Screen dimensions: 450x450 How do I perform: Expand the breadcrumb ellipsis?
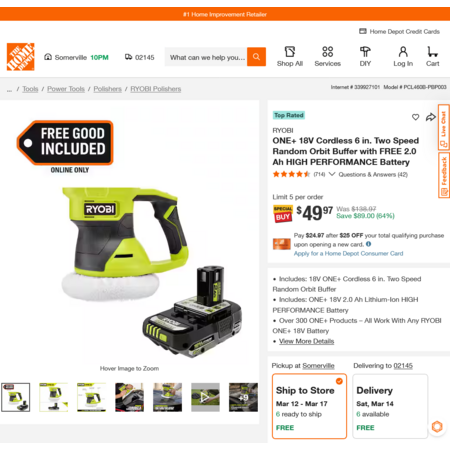tap(9, 89)
